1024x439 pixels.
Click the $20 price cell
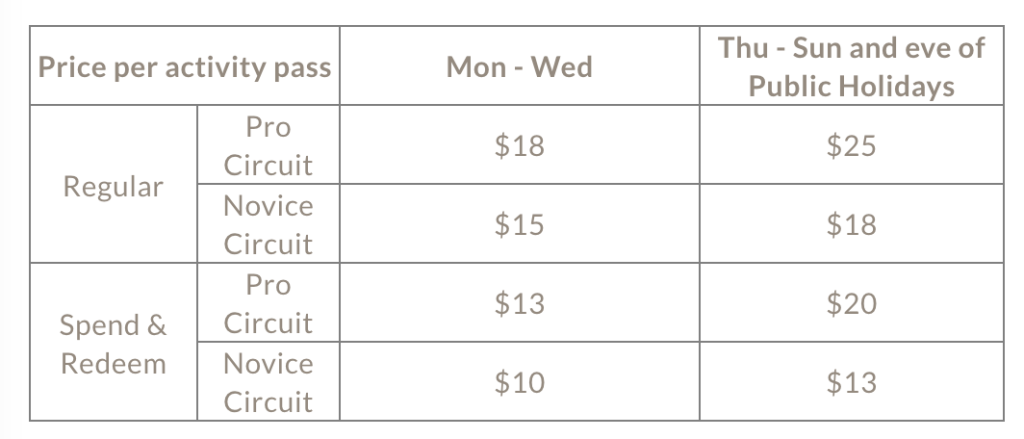click(x=851, y=304)
